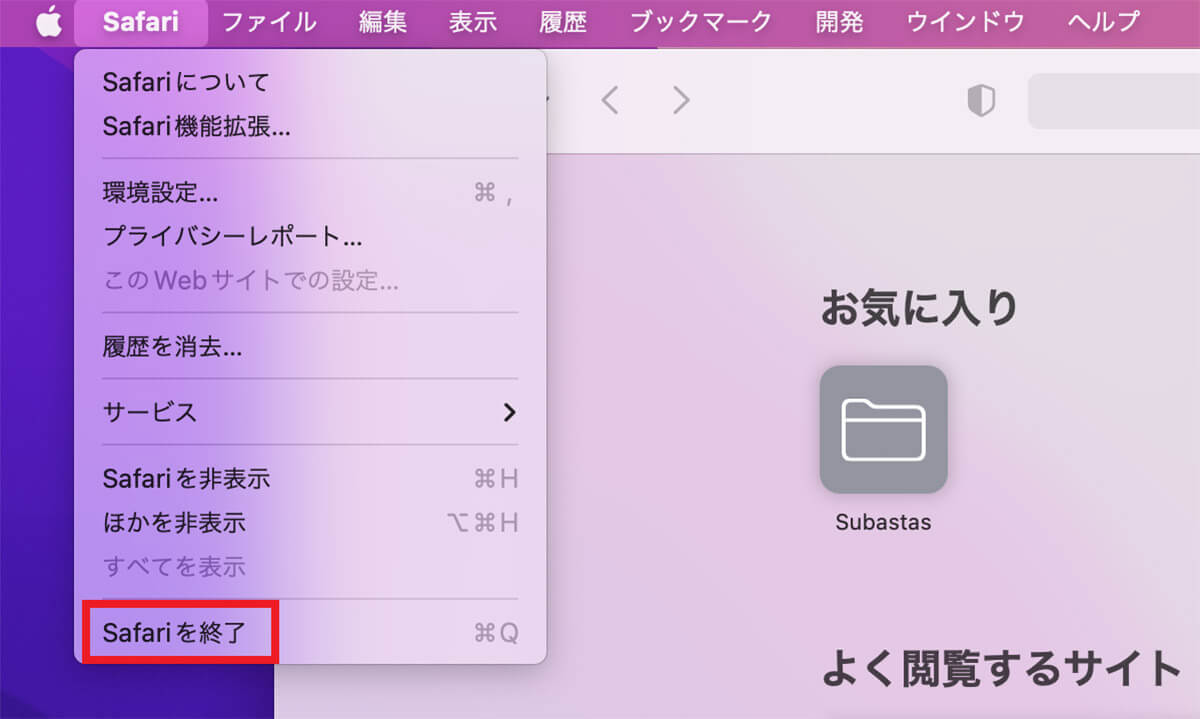Select Safariを終了 to quit
Image resolution: width=1200 pixels, height=719 pixels.
click(x=311, y=632)
